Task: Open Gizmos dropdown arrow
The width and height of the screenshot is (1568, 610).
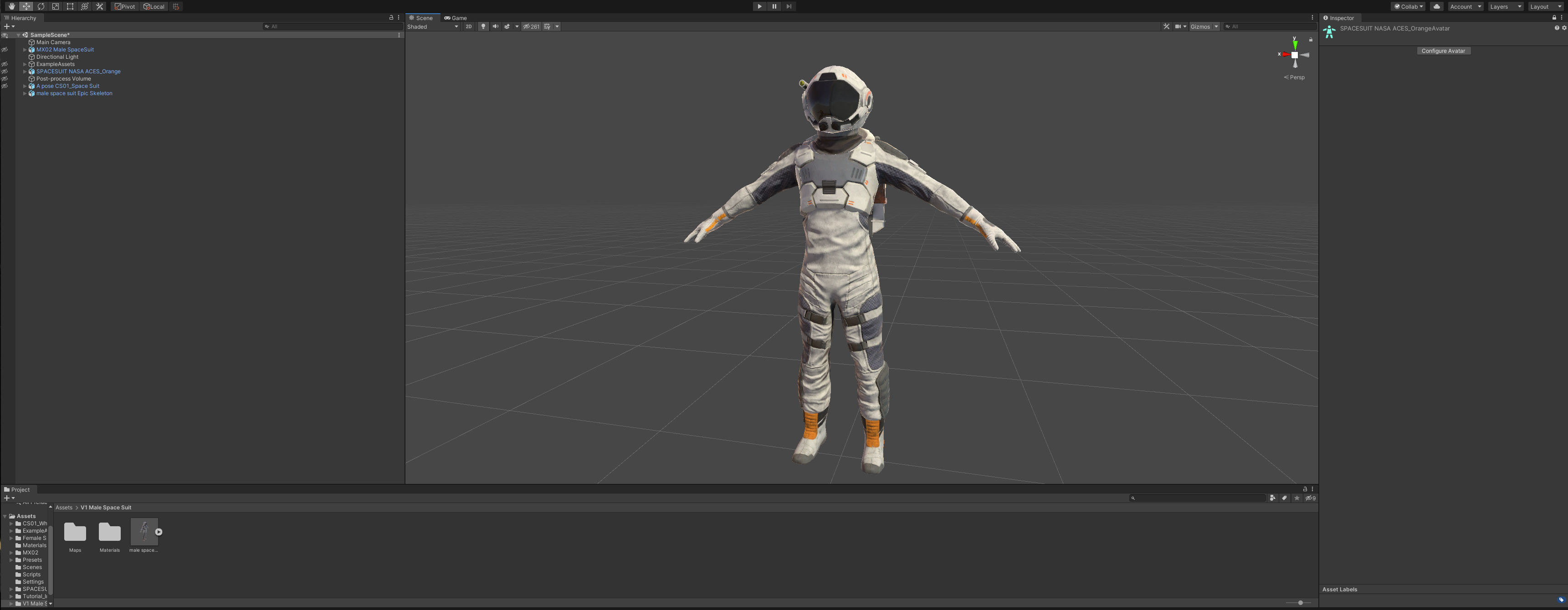Action: point(1216,26)
